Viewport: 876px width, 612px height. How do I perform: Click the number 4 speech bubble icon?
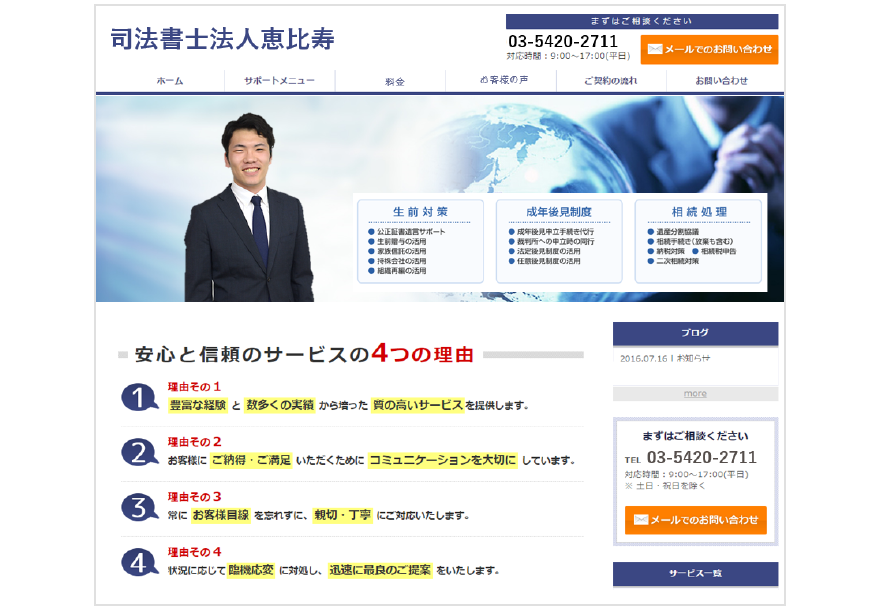click(x=140, y=563)
